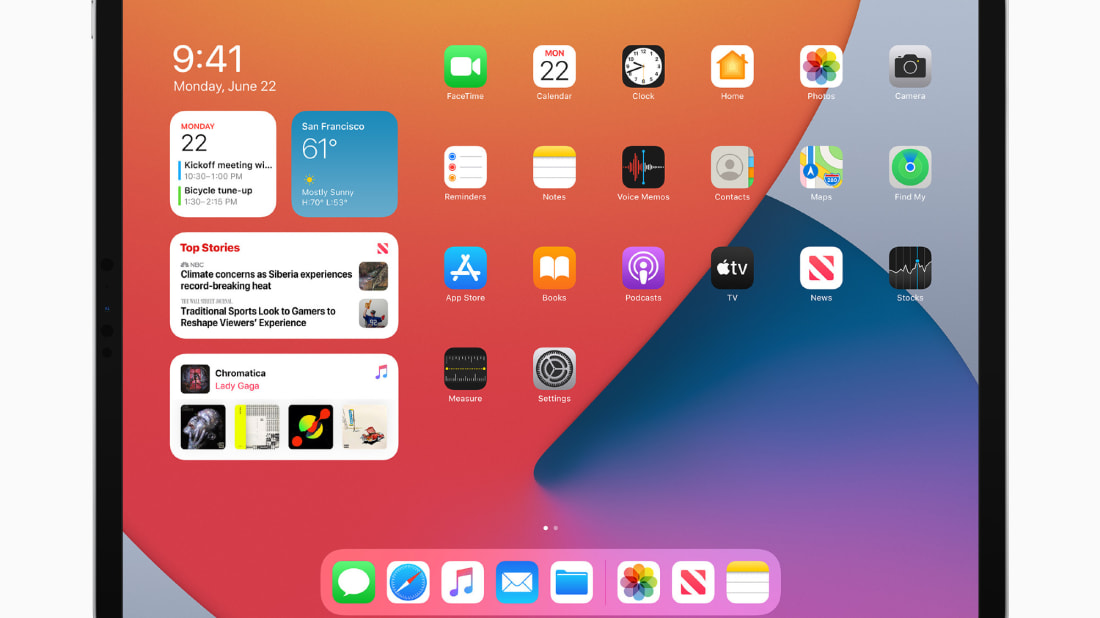Open Messages from the dock
This screenshot has width=1100, height=618.
(x=354, y=582)
